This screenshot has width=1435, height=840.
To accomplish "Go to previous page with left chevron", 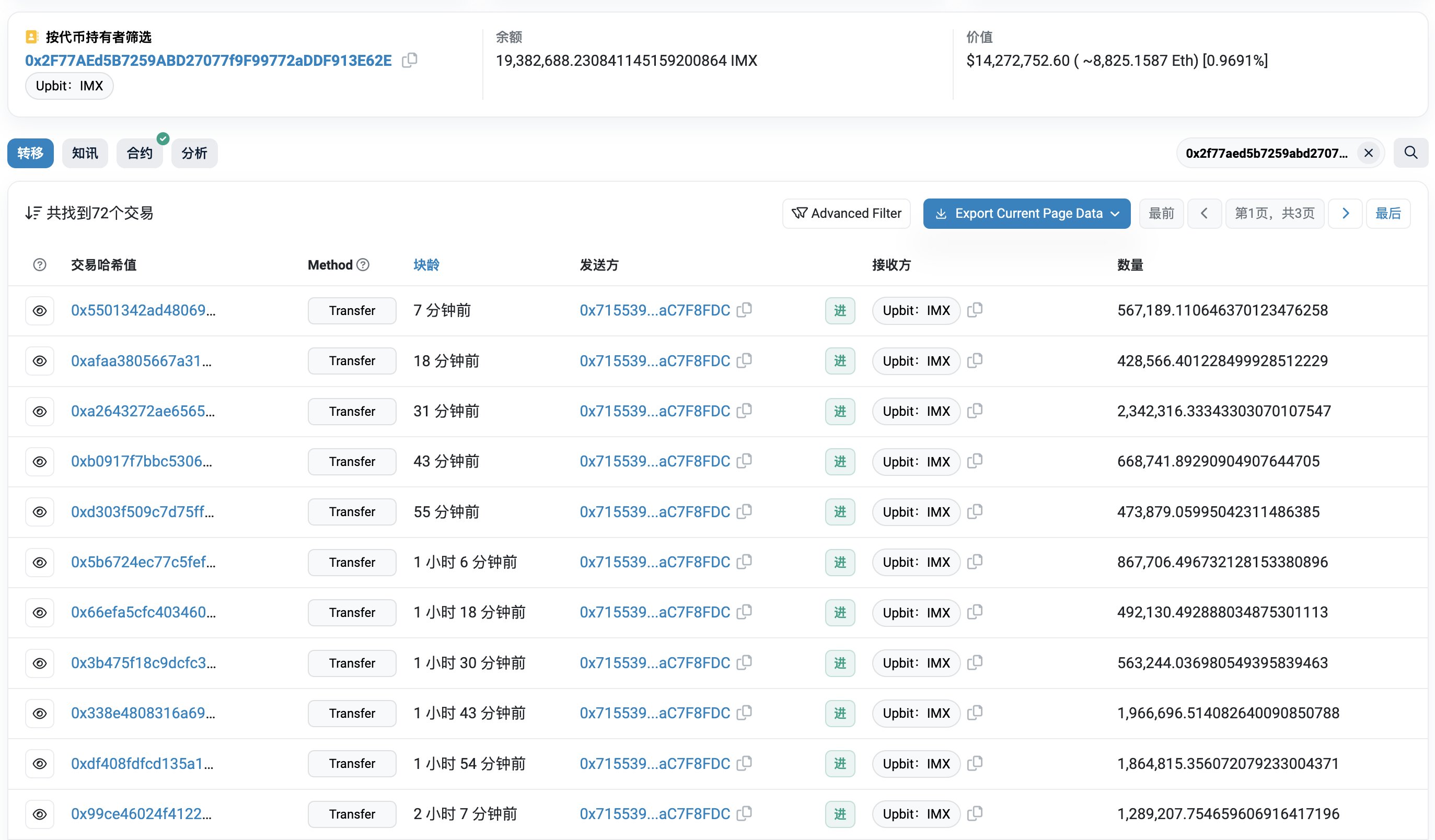I will click(1204, 214).
